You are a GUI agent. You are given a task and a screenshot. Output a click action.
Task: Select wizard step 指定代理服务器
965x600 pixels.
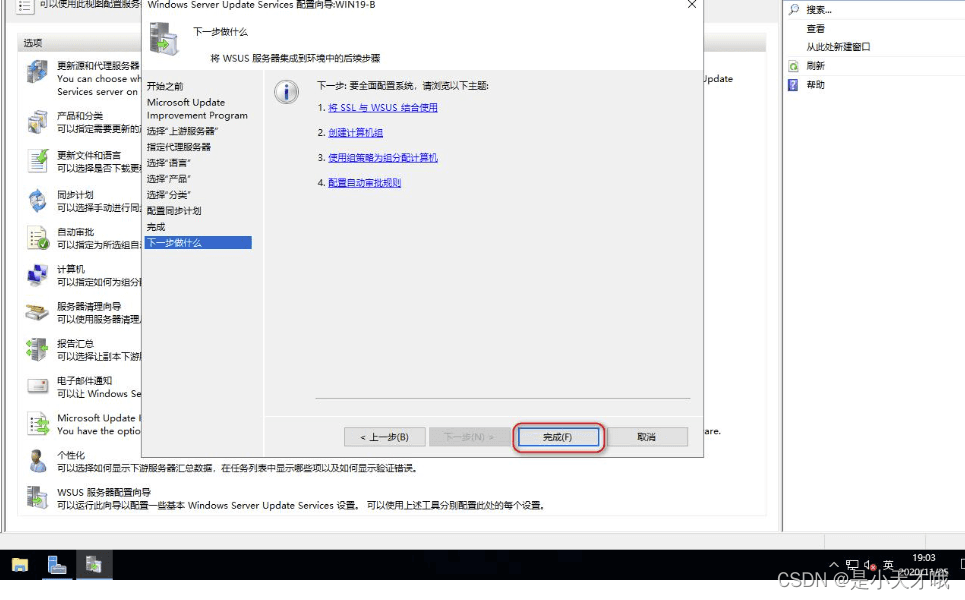pos(178,147)
